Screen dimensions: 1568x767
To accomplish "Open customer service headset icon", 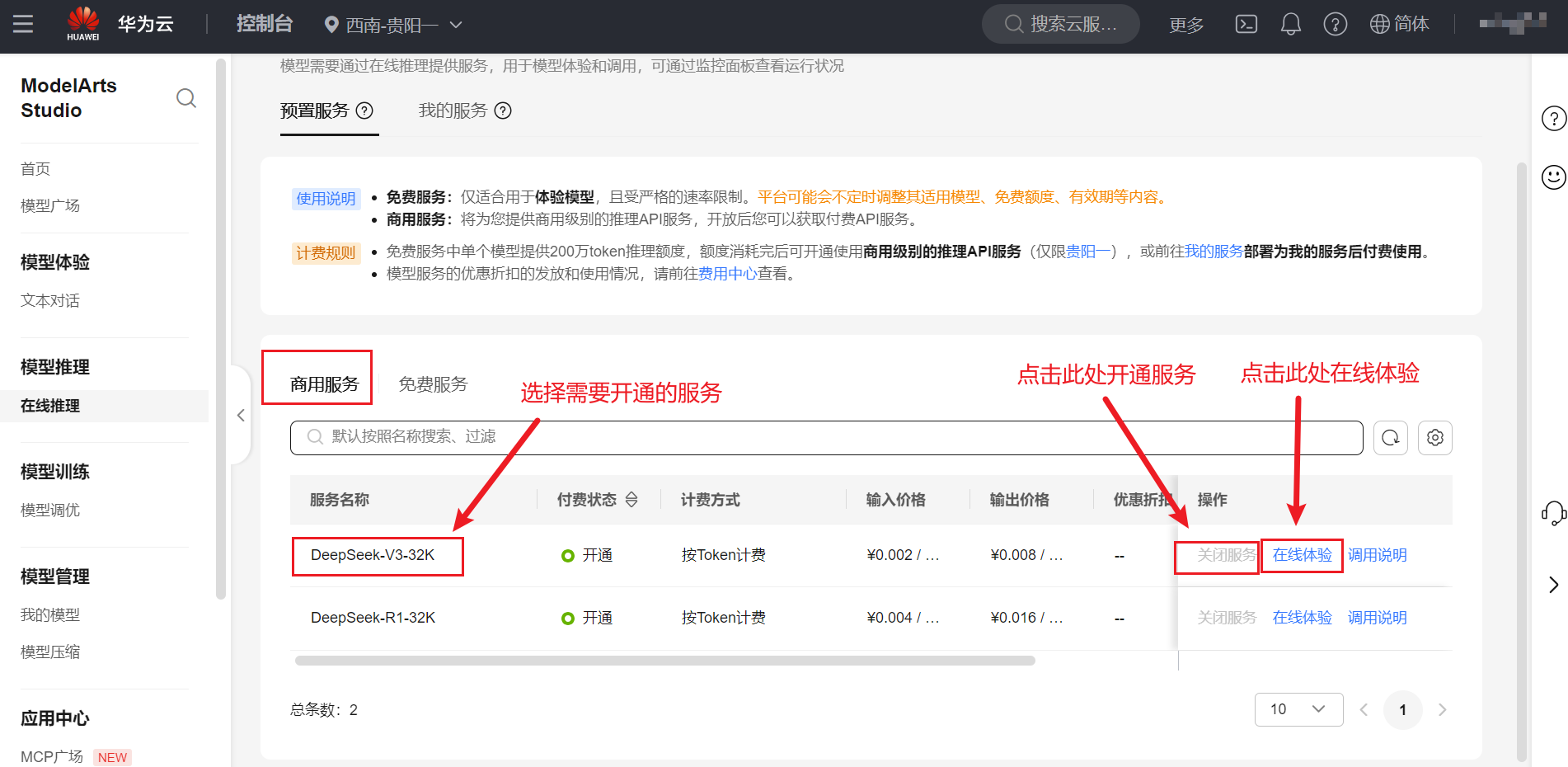I will pos(1554,513).
